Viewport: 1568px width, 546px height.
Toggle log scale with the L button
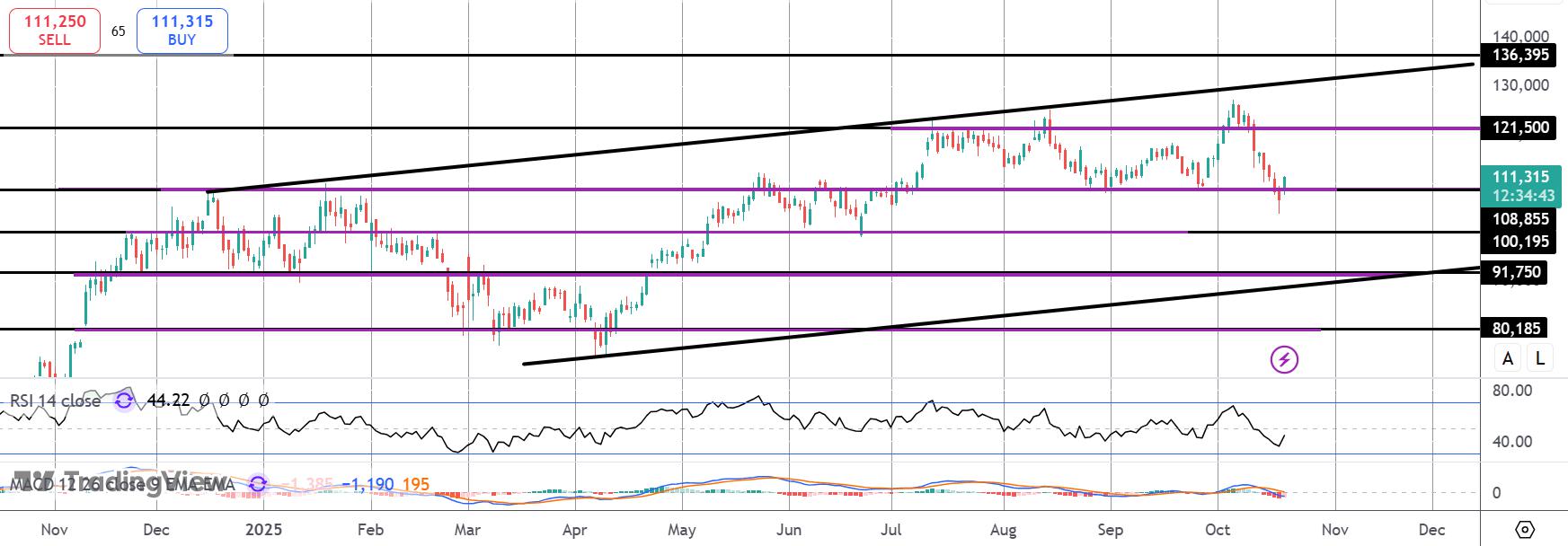coord(1539,358)
